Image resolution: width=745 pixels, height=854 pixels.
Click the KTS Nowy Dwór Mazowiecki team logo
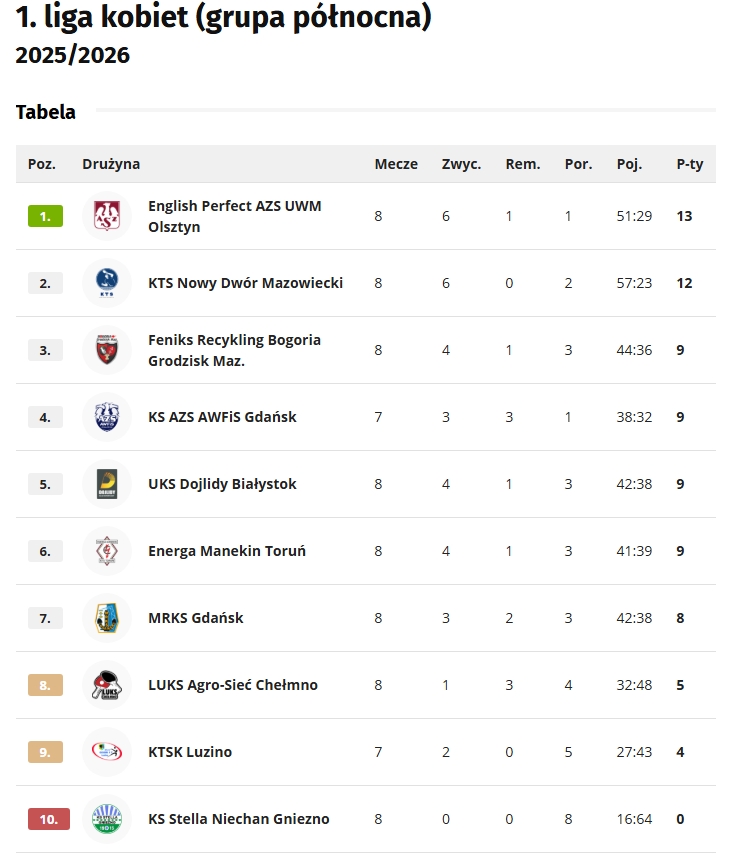click(107, 283)
